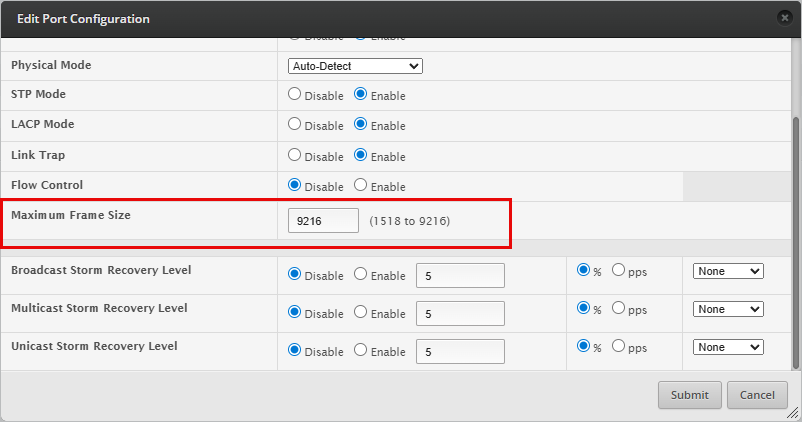Select Enable for Unicast Storm Recovery Level
Viewport: 802px width, 422px height.
click(x=361, y=349)
